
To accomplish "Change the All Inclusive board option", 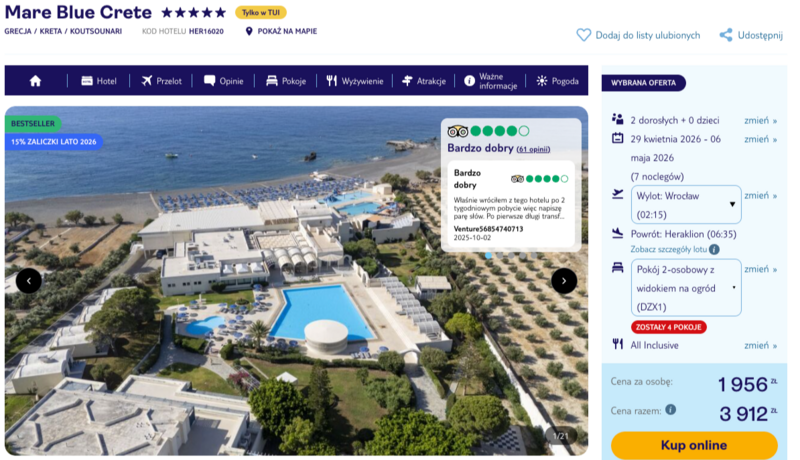I will (759, 345).
